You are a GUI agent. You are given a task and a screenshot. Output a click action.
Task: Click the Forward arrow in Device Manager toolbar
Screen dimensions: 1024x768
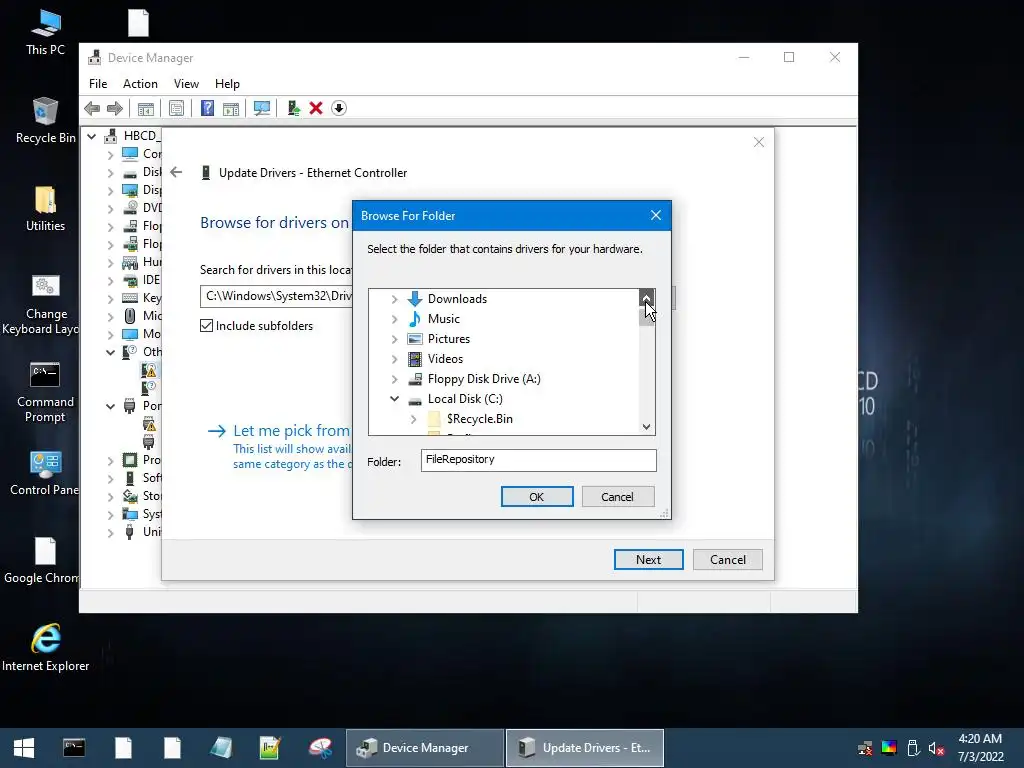pyautogui.click(x=115, y=108)
